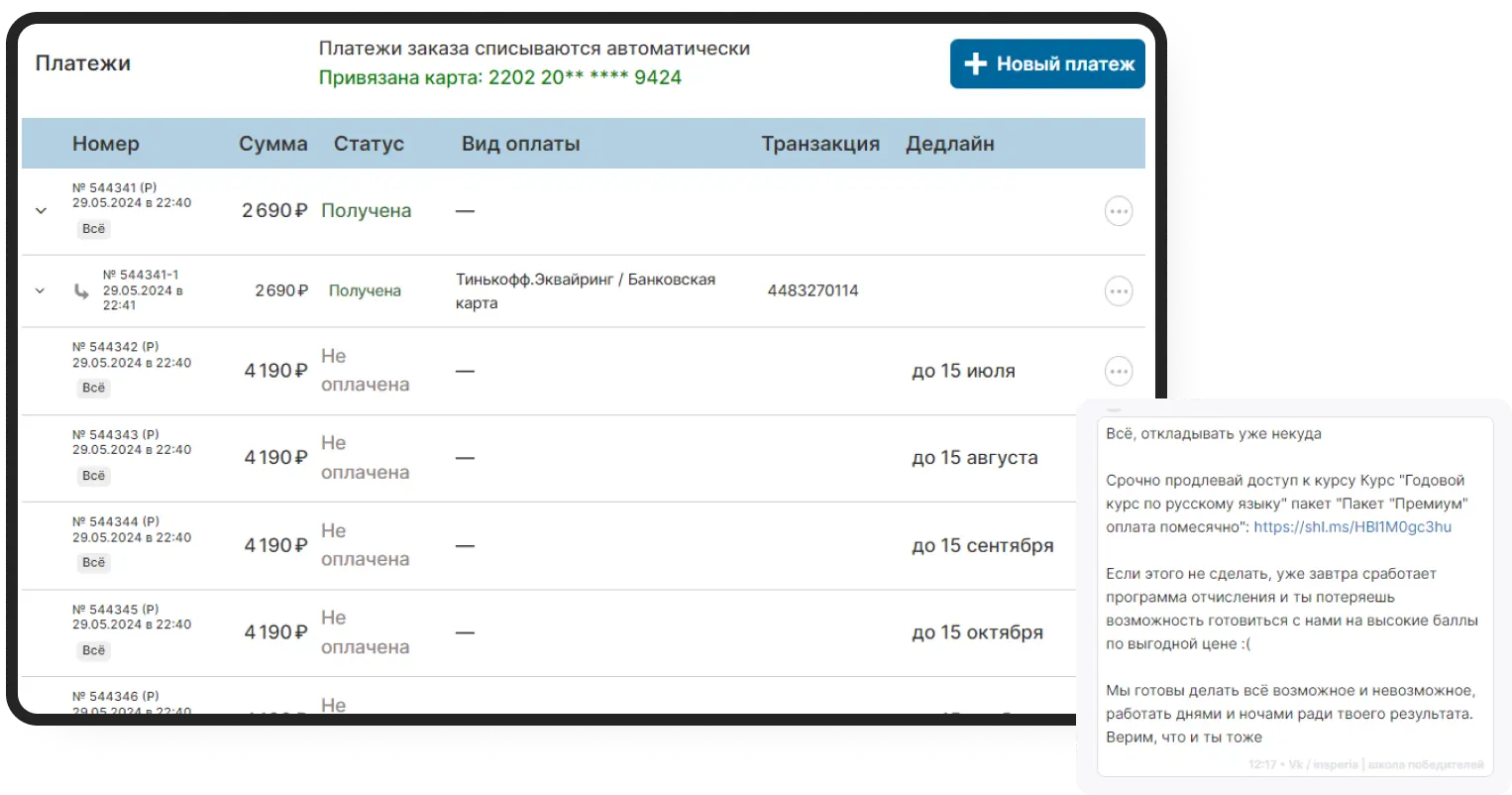
Task: Collapse payment № 544341 using its chevron
Action: tap(39, 209)
